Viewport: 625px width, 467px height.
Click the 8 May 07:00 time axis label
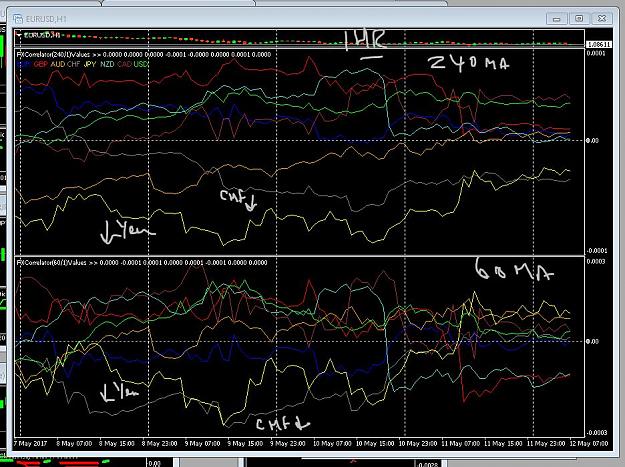pyautogui.click(x=74, y=443)
